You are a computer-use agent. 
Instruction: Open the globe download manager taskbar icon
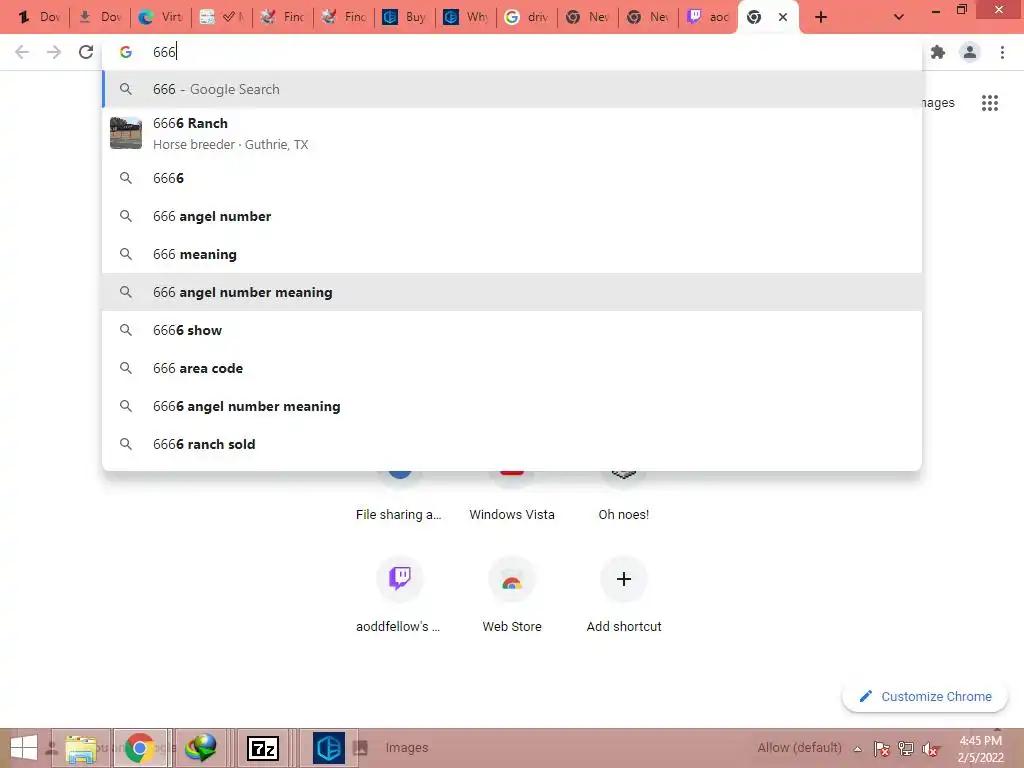200,748
